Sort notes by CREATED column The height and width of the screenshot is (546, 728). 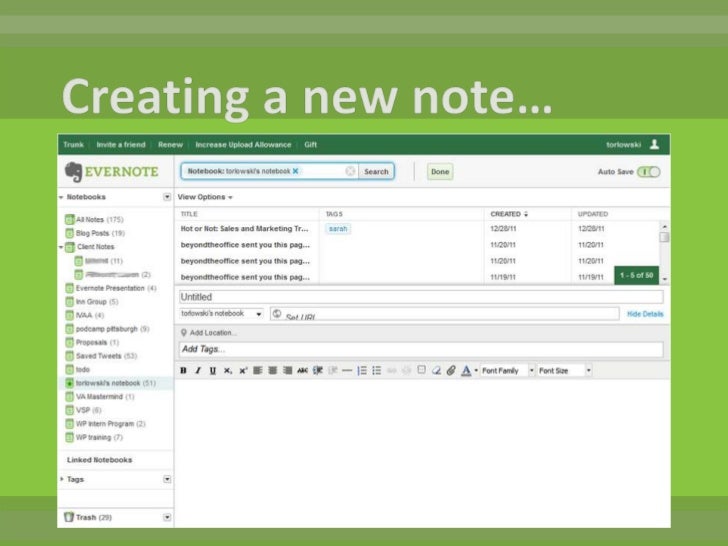pos(509,214)
